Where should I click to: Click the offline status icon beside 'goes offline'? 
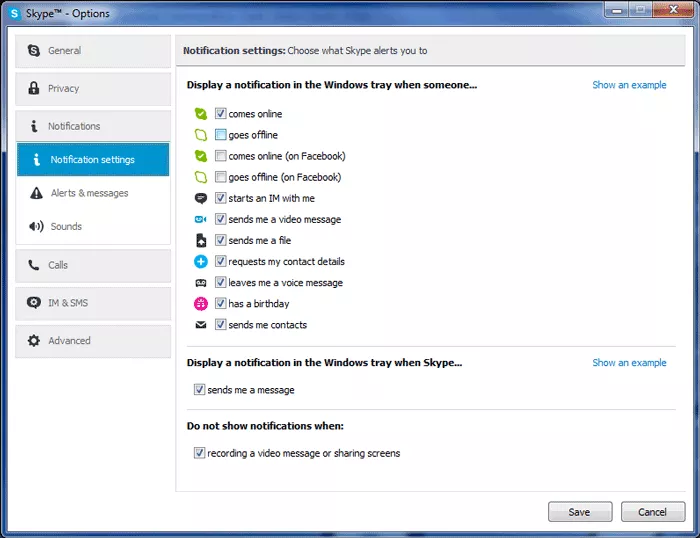201,135
